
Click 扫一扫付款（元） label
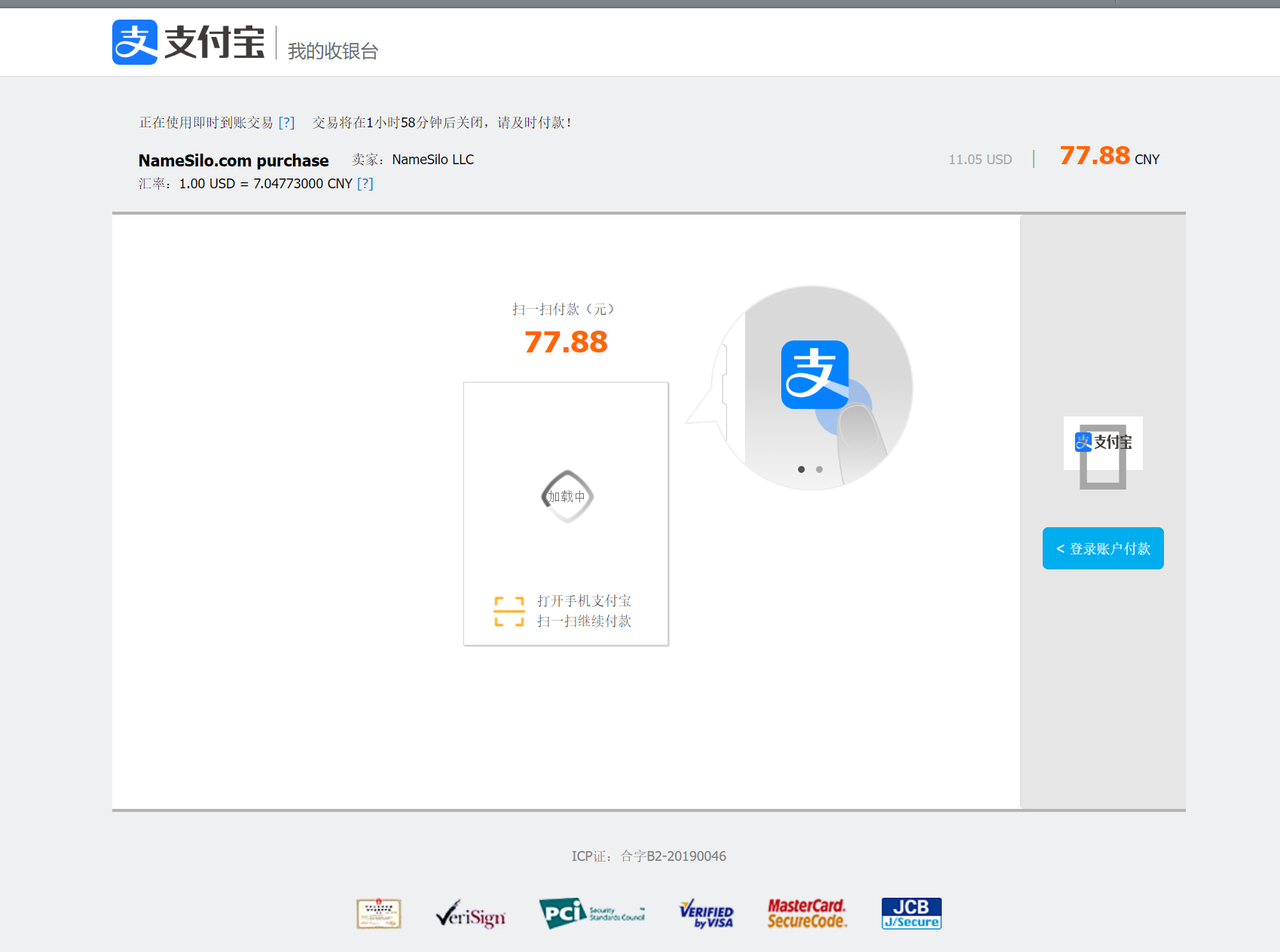click(x=566, y=310)
